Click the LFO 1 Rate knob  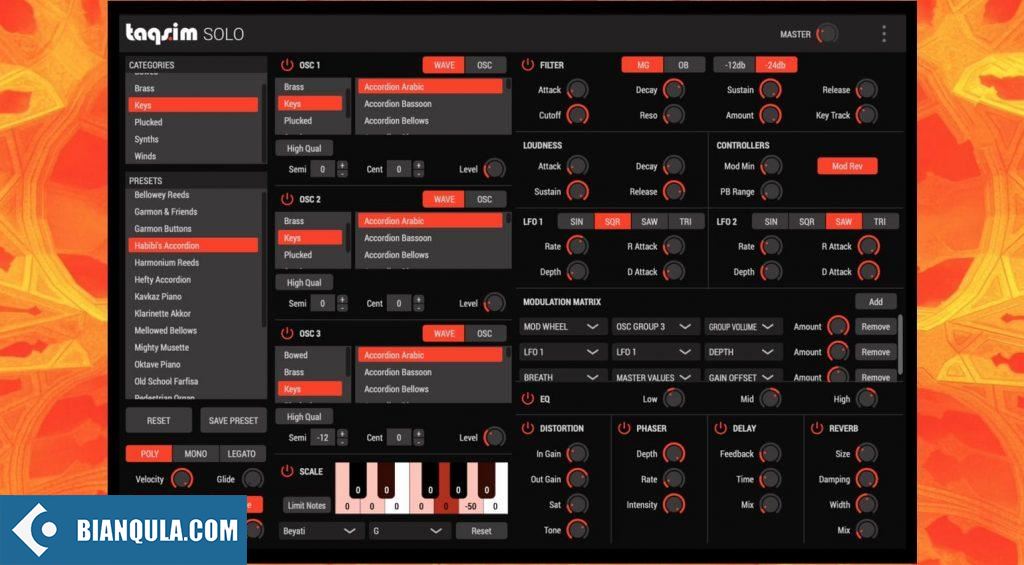pyautogui.click(x=577, y=246)
